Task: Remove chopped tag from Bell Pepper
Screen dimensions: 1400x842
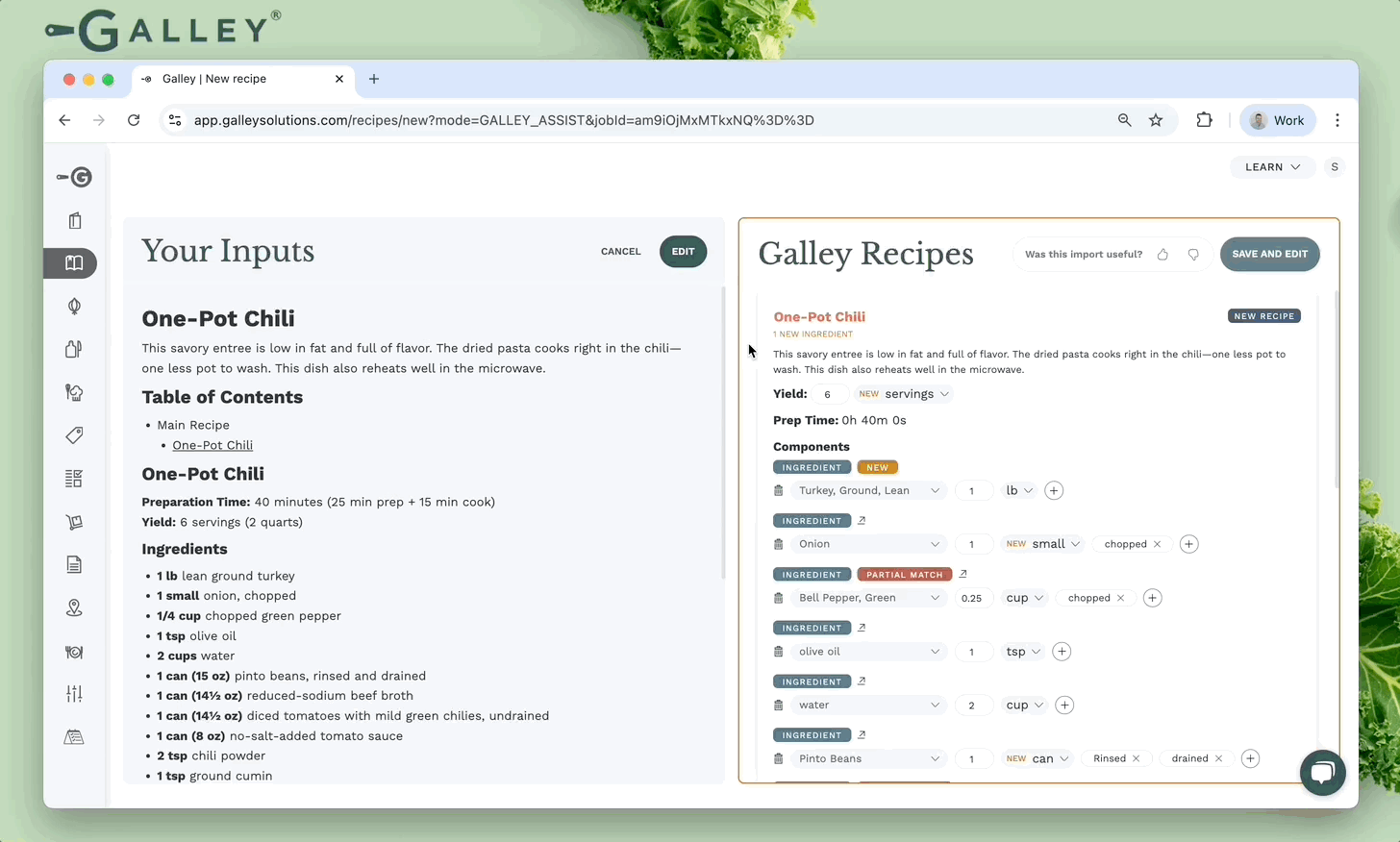Action: point(1120,598)
